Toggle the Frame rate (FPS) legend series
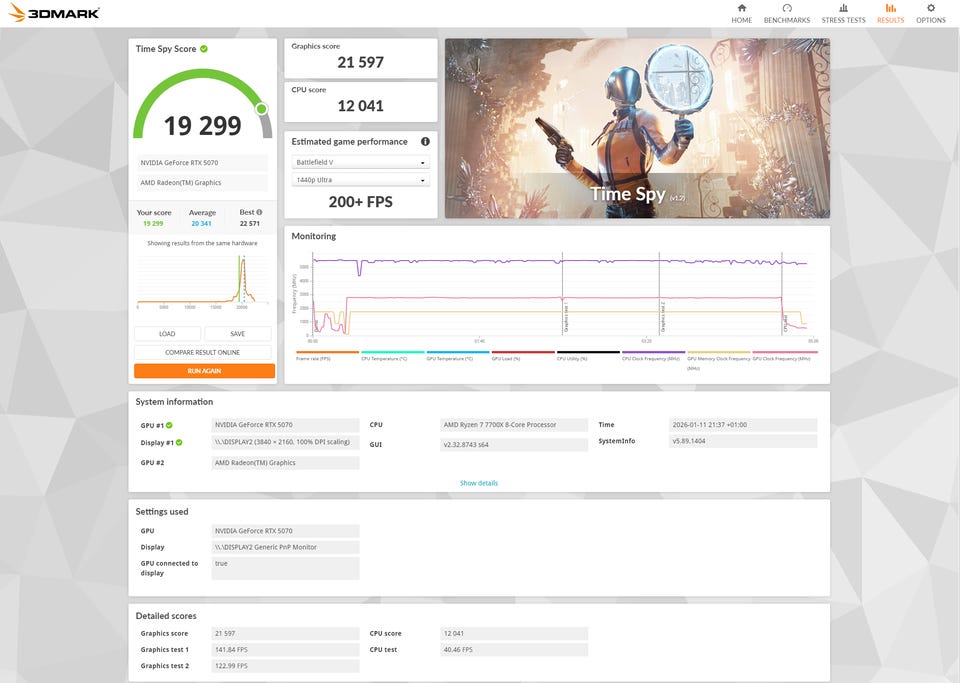Image resolution: width=960 pixels, height=683 pixels. coord(327,356)
